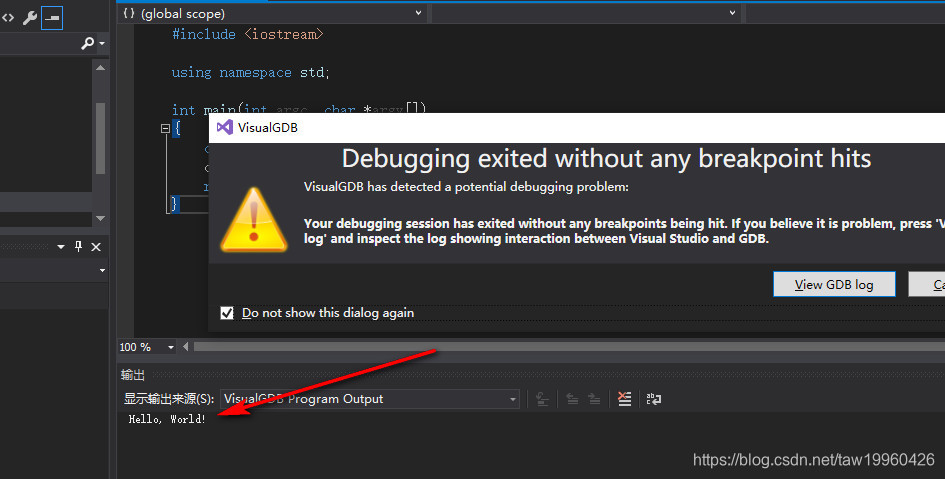Open the search options dropdown arrow
The width and height of the screenshot is (945, 479).
[x=102, y=43]
